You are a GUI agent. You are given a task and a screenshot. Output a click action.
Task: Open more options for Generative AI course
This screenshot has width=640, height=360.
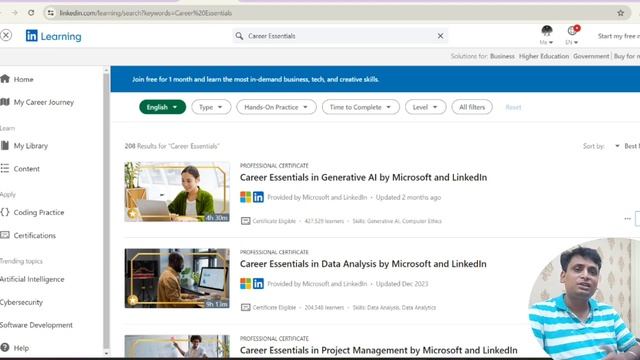(x=627, y=219)
